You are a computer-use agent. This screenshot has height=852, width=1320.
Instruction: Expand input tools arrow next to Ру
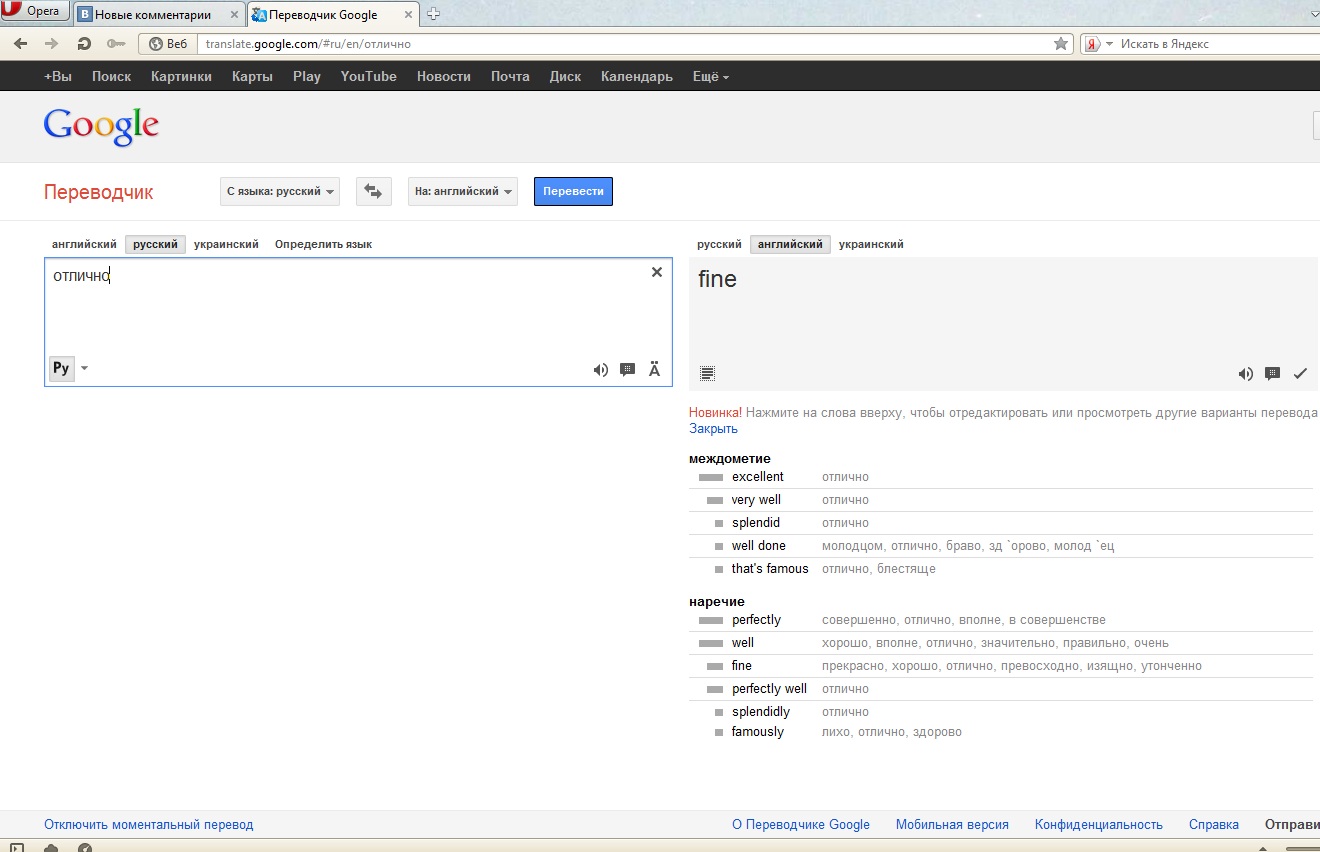pyautogui.click(x=84, y=368)
